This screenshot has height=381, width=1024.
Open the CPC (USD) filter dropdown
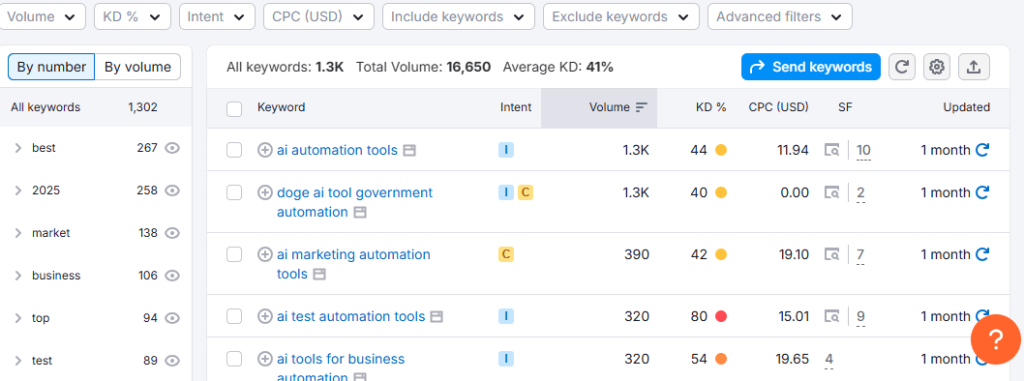(319, 17)
